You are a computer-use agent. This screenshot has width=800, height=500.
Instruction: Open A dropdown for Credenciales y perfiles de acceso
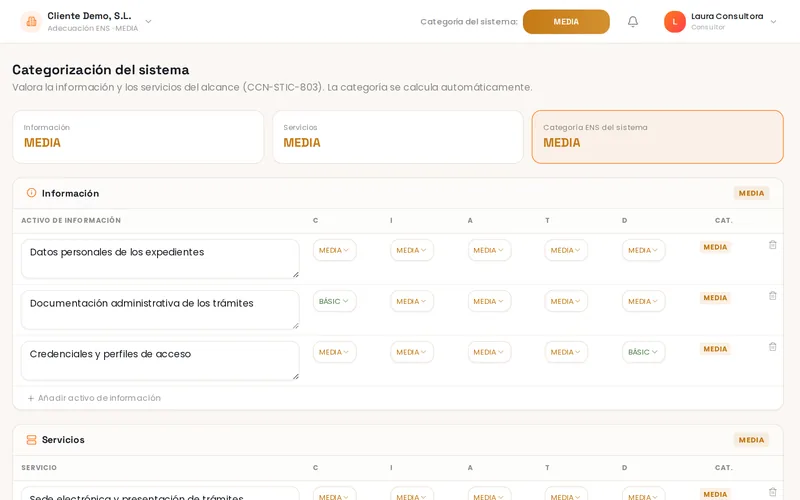coord(489,352)
